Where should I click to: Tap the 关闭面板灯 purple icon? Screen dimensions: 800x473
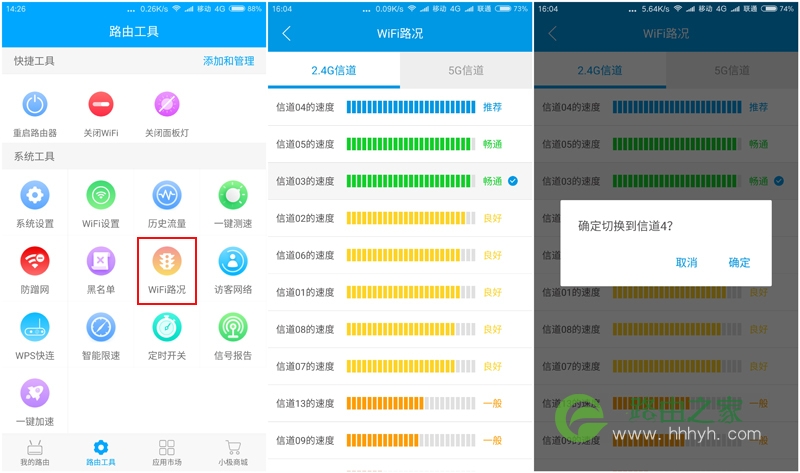tap(167, 105)
